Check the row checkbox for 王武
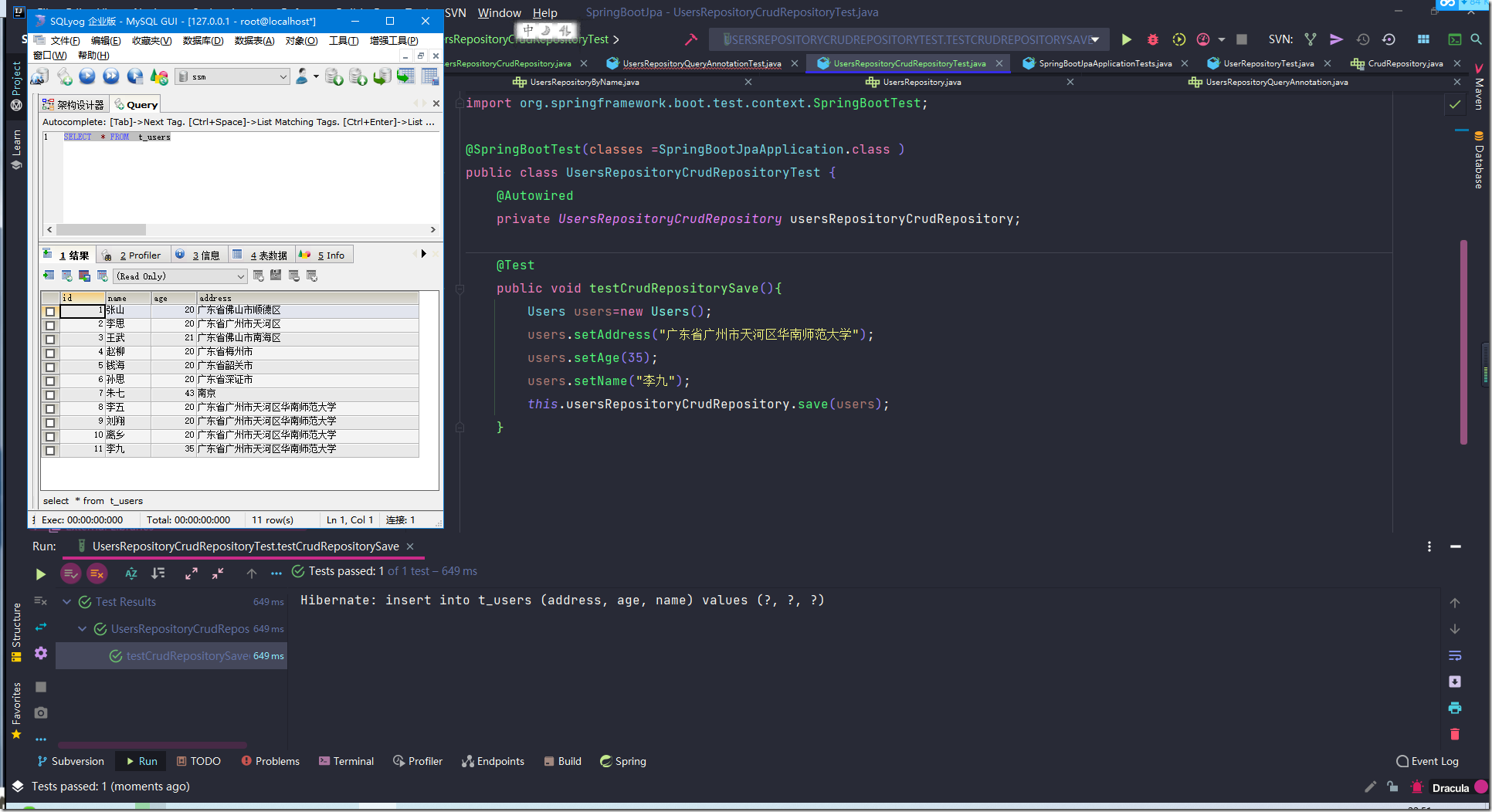1492x812 pixels. 50,339
